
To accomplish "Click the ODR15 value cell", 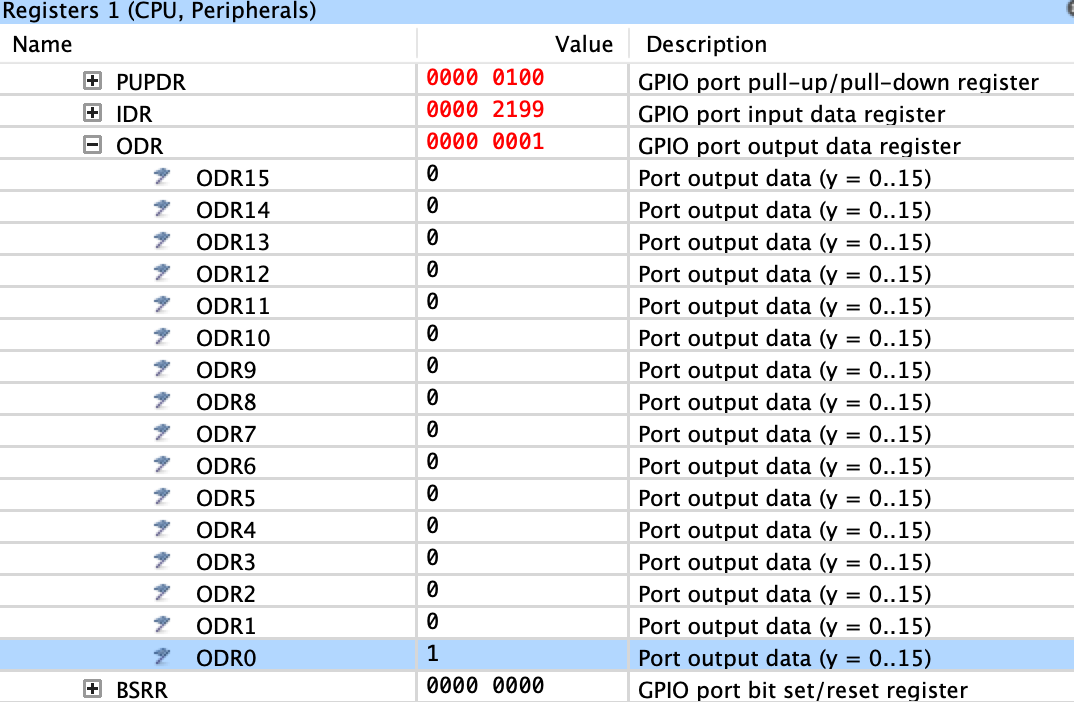I will tap(523, 175).
